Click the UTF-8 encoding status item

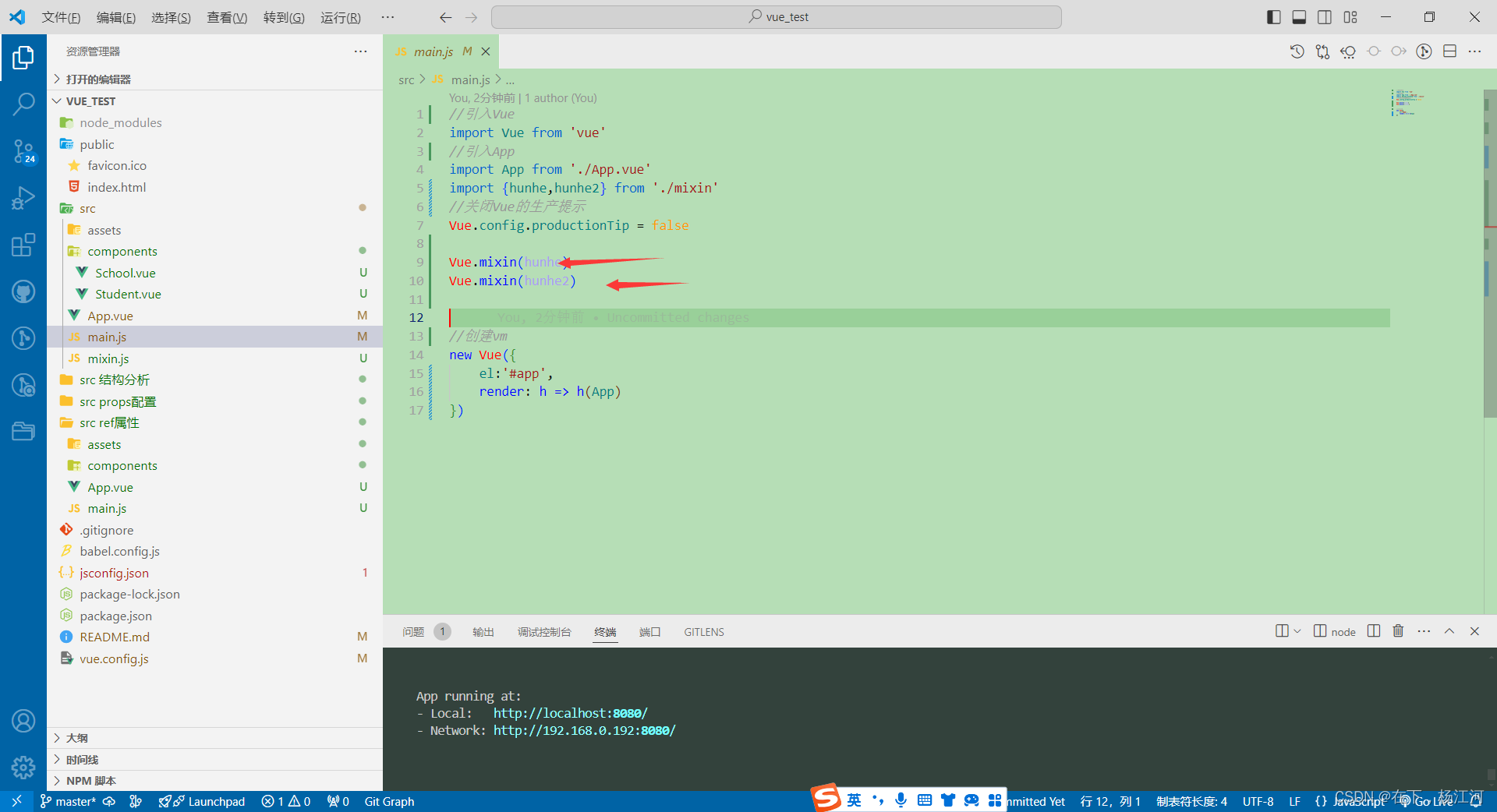pos(1258,801)
